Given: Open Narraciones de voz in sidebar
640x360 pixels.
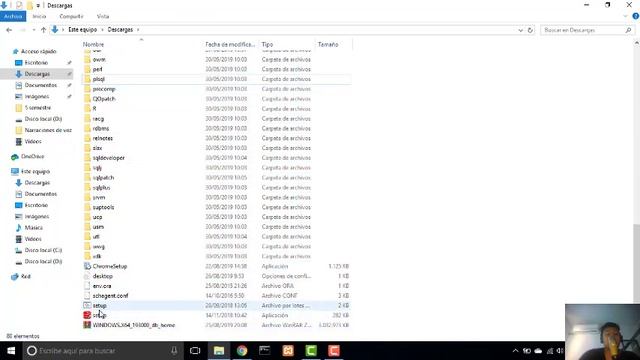Looking at the screenshot, I should pyautogui.click(x=48, y=130).
